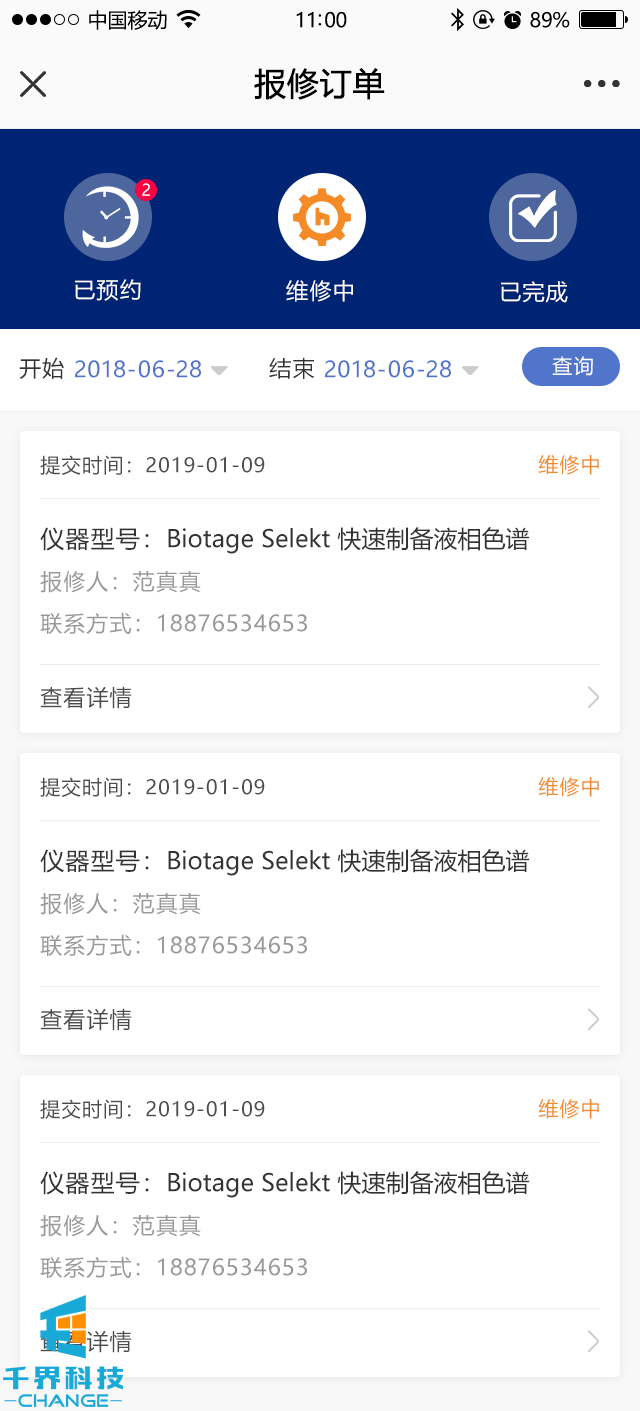Select the orange gear 维修中 icon
The image size is (640, 1411).
(321, 217)
